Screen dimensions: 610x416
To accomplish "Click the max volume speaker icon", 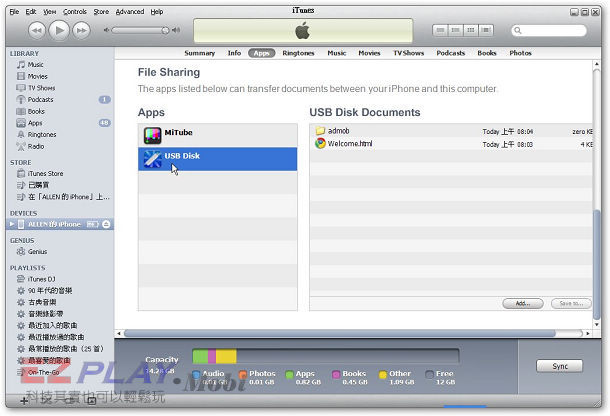I will coord(176,30).
